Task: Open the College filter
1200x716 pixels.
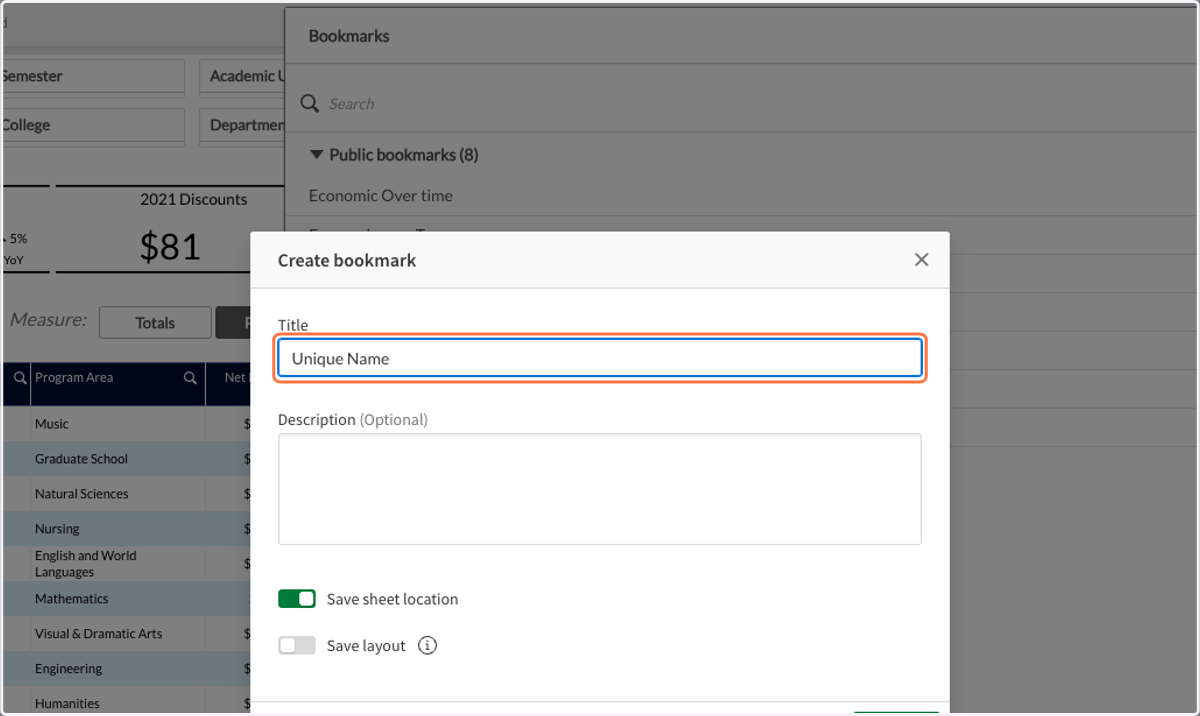Action: [92, 126]
